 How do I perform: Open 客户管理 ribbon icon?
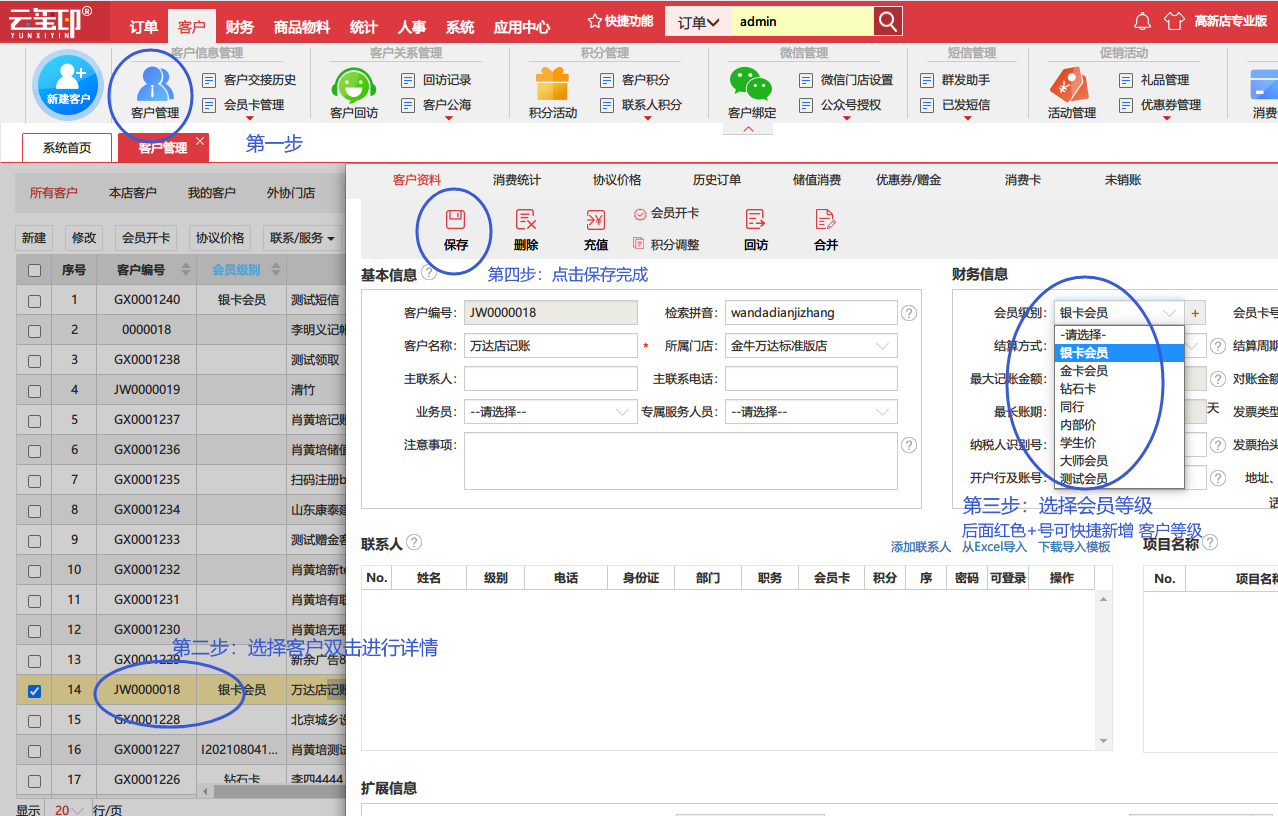(155, 91)
